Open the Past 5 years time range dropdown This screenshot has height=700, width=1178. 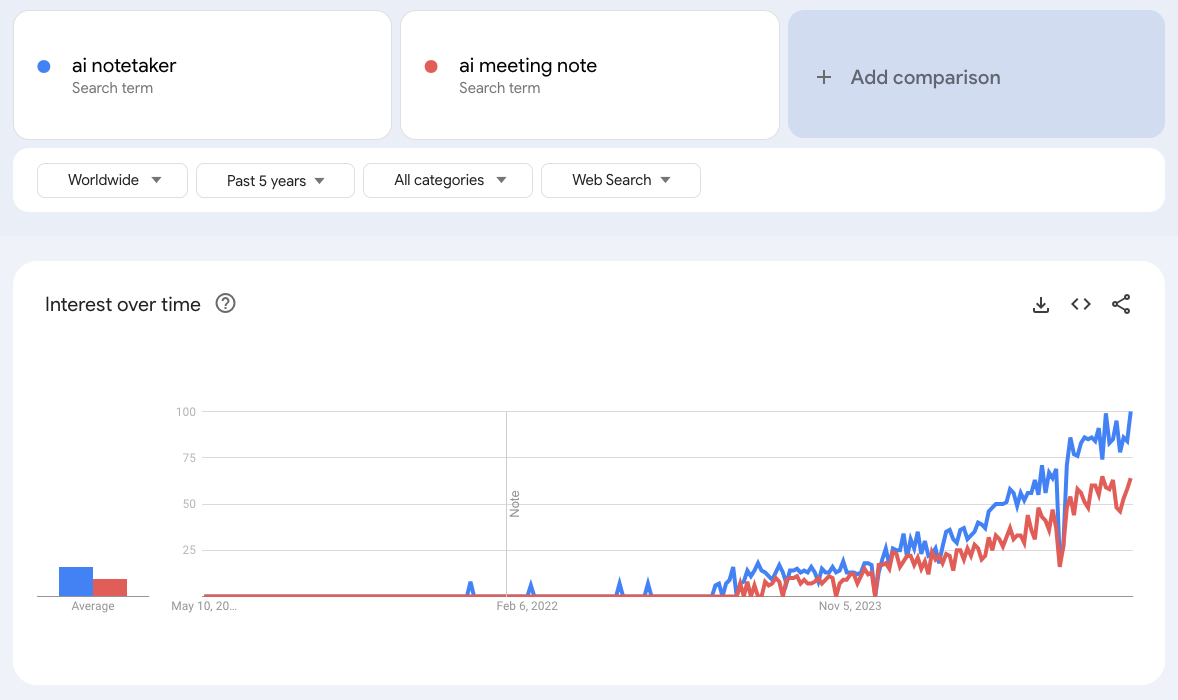pyautogui.click(x=275, y=181)
